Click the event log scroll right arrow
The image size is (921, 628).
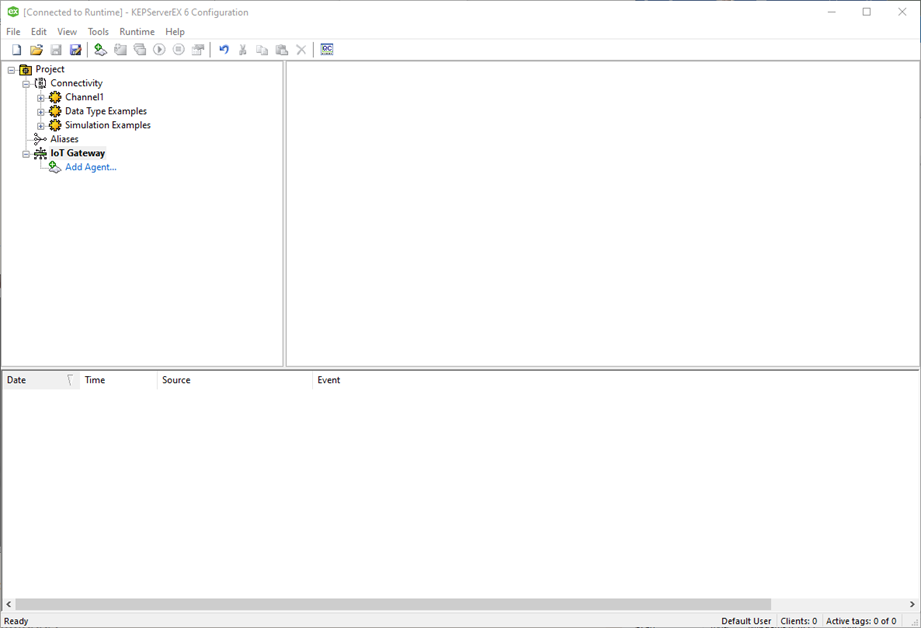[912, 605]
